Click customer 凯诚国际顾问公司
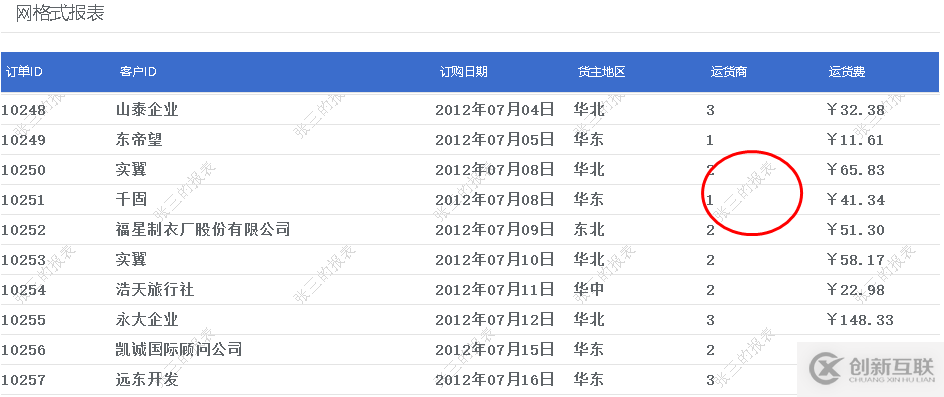This screenshot has height=397, width=944. [179, 349]
